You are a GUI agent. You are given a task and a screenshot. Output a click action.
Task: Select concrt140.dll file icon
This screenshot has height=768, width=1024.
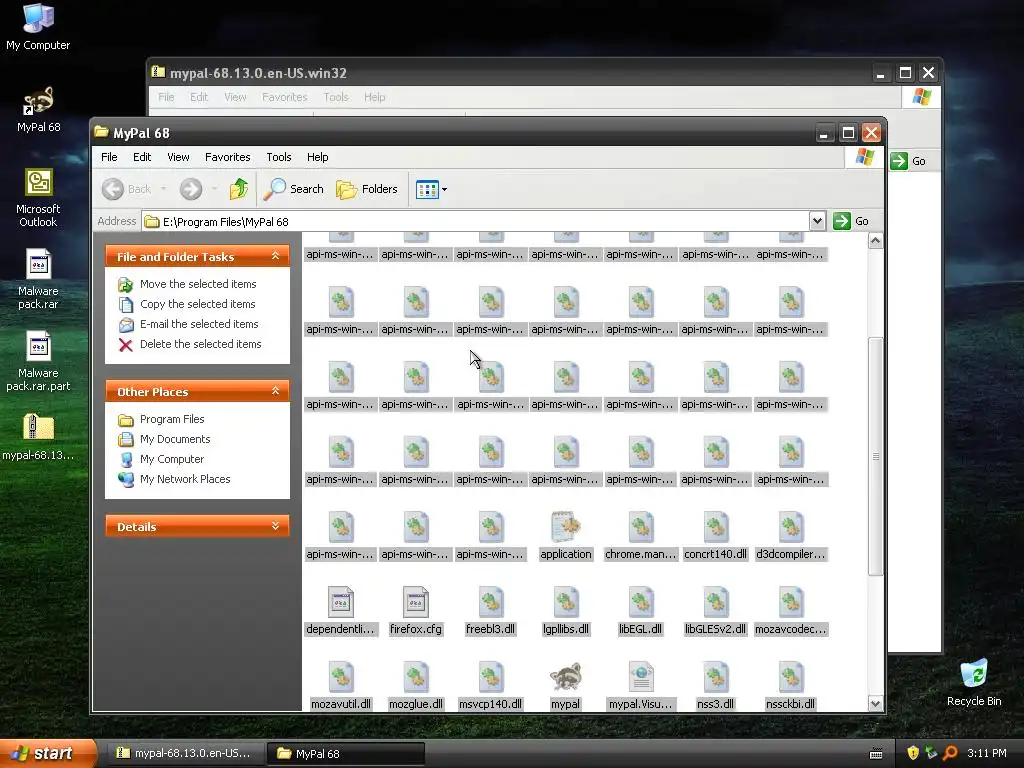[x=716, y=527]
